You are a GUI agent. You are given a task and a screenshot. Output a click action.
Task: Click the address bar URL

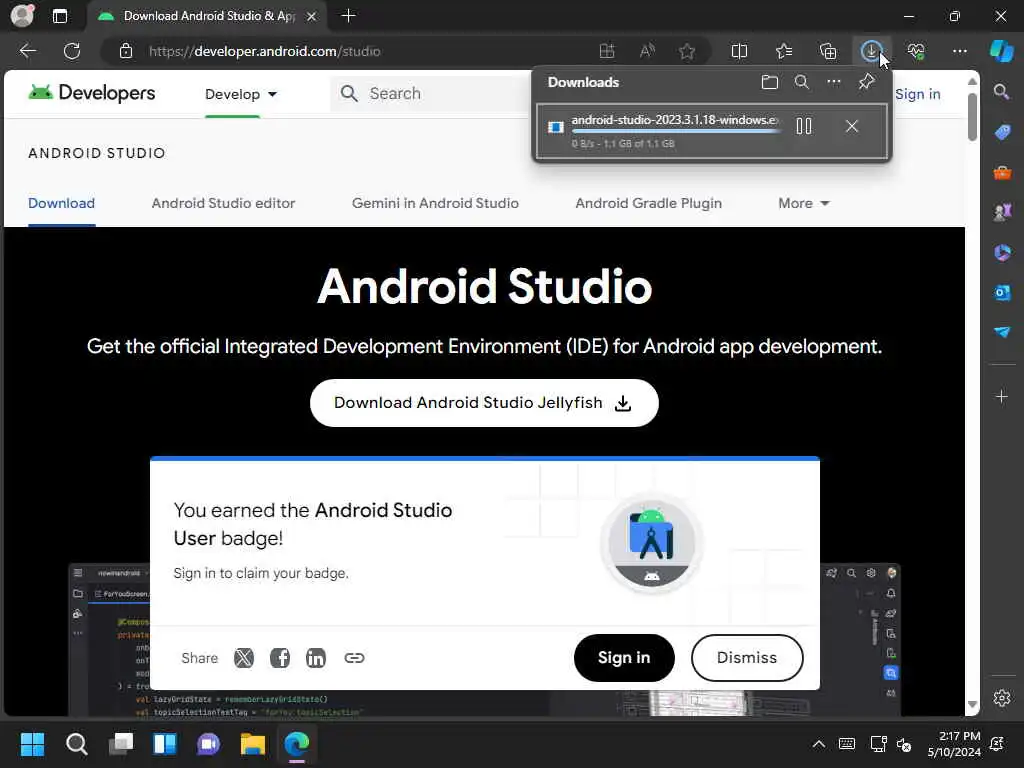(264, 51)
